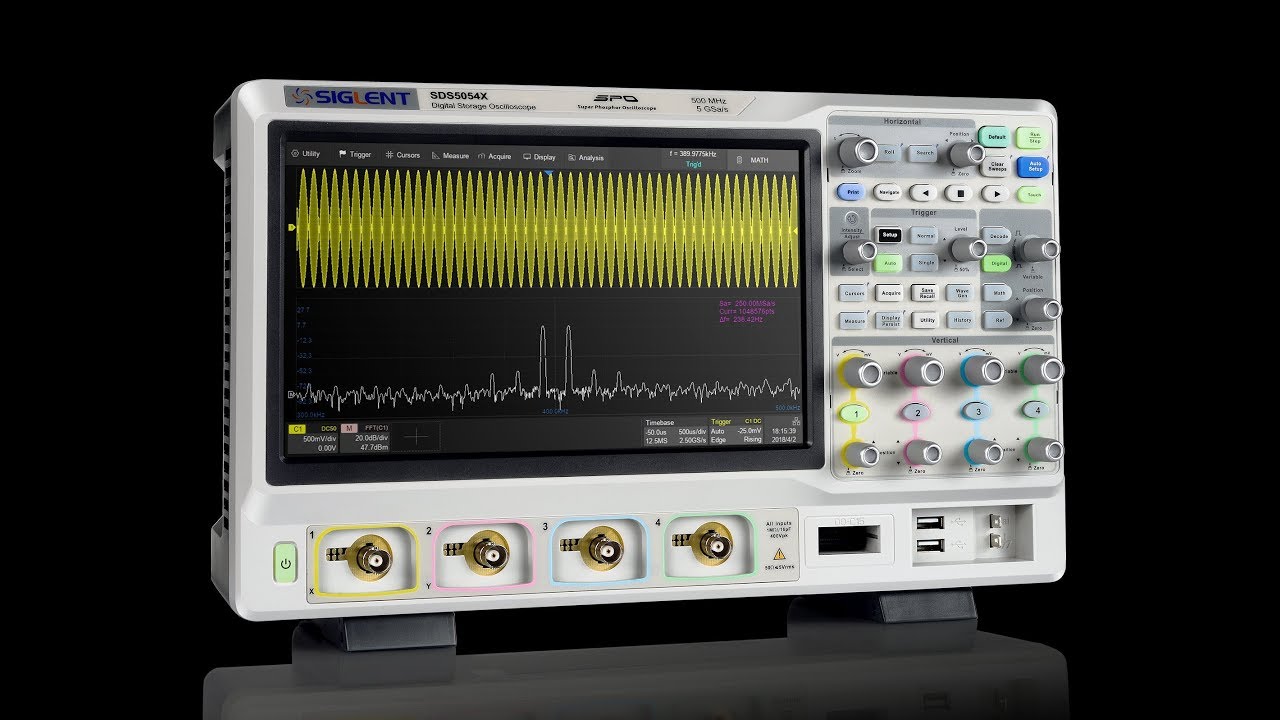1280x720 pixels.
Task: Push the Clear Sweeps button
Action: coord(997,166)
